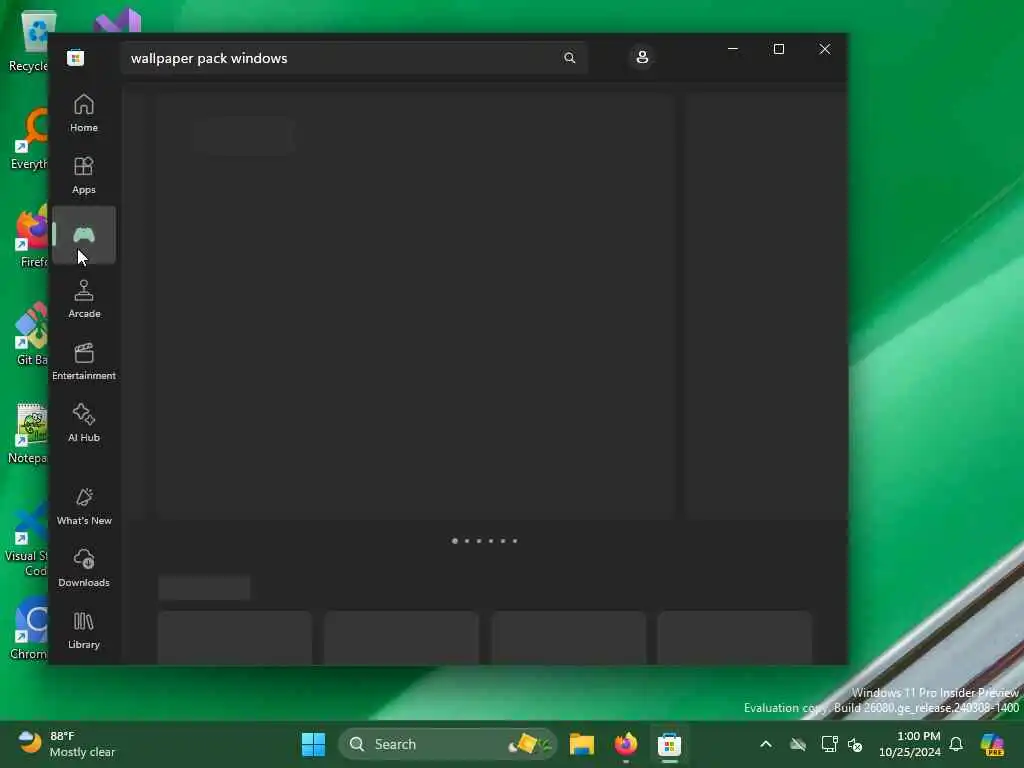This screenshot has height=768, width=1024.
Task: Select the Git Bash desktop shortcut
Action: click(x=29, y=335)
